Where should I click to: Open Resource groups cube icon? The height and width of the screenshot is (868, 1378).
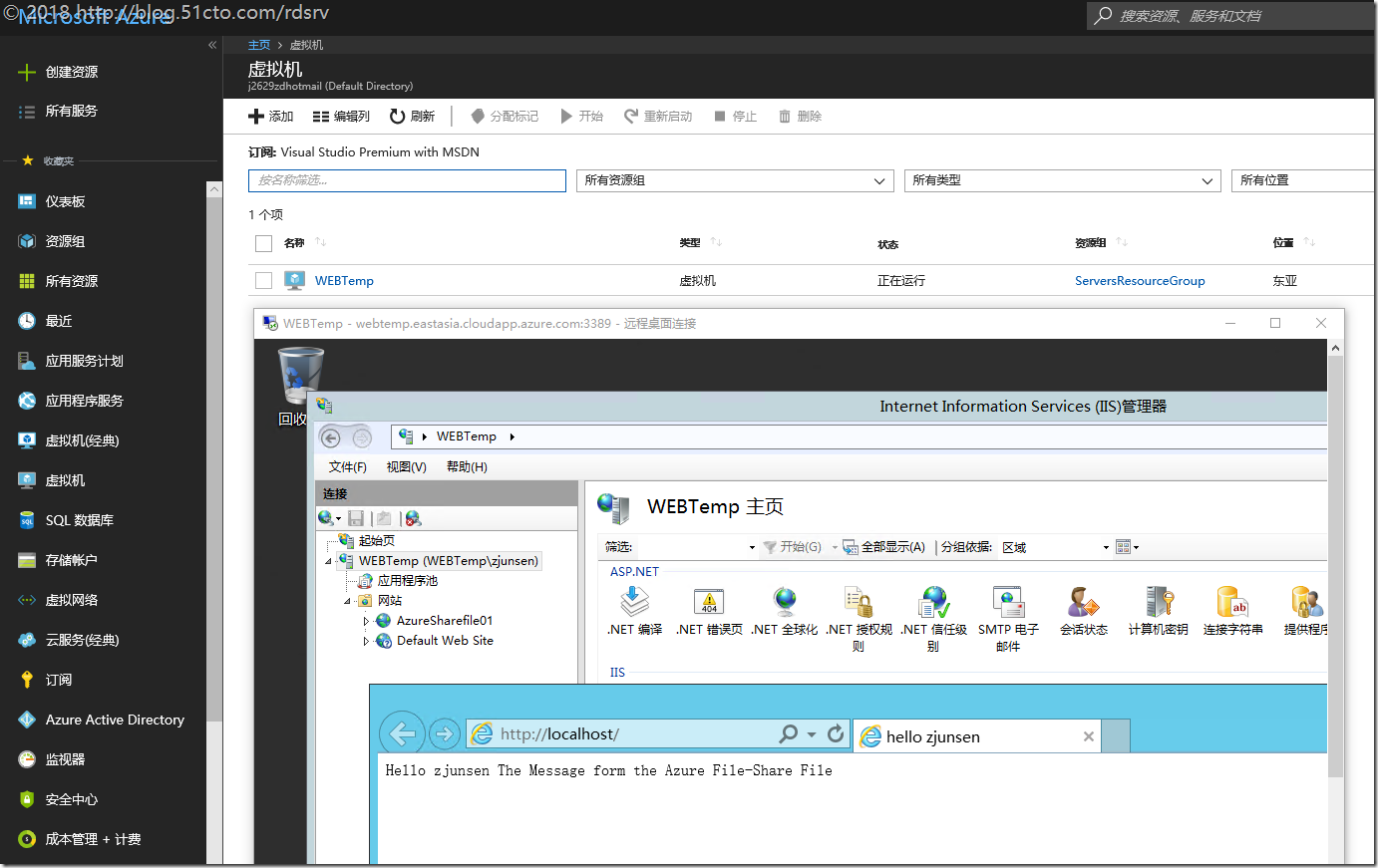tap(27, 241)
